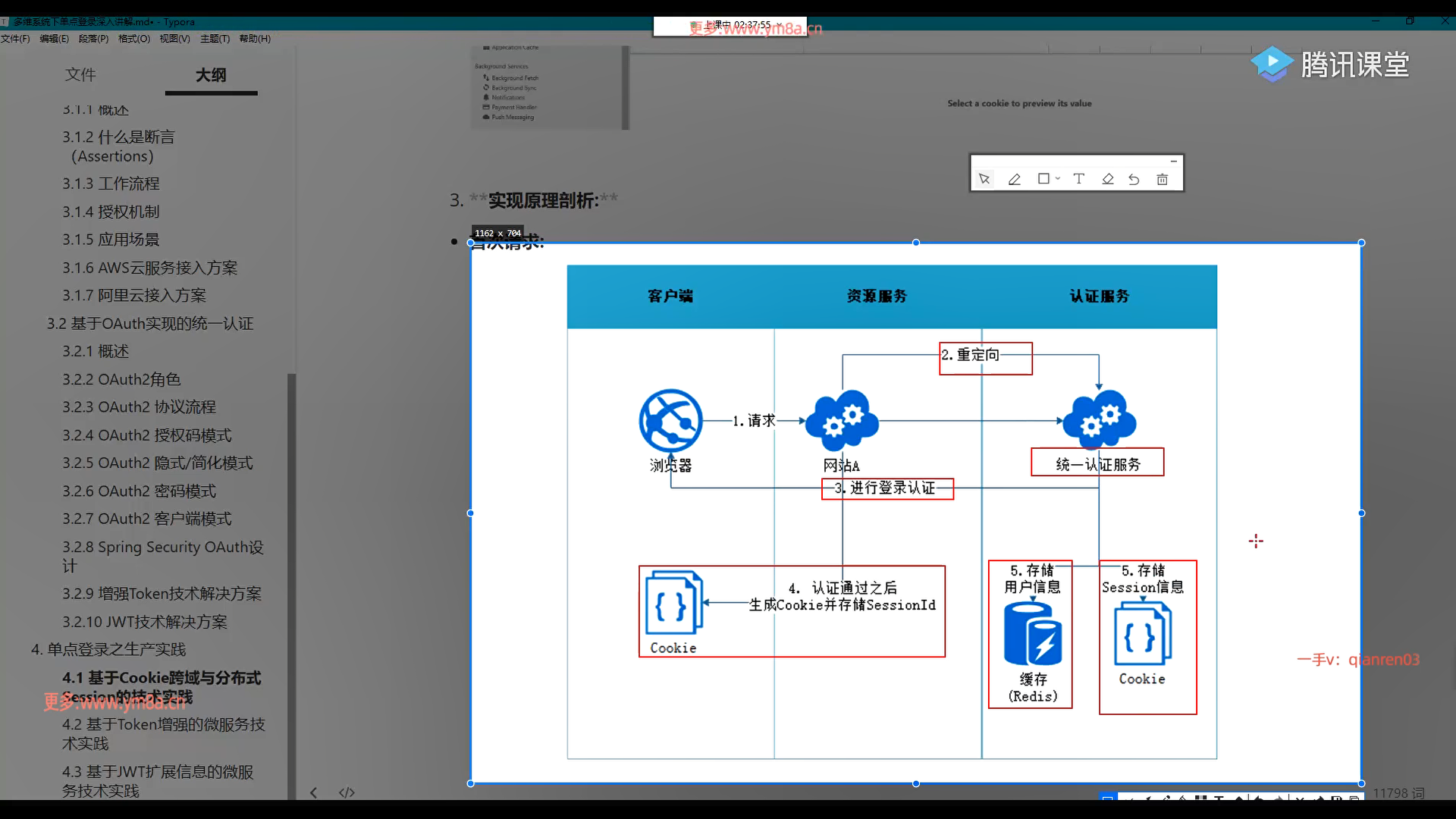Open the 主题(T) menu

pos(215,39)
